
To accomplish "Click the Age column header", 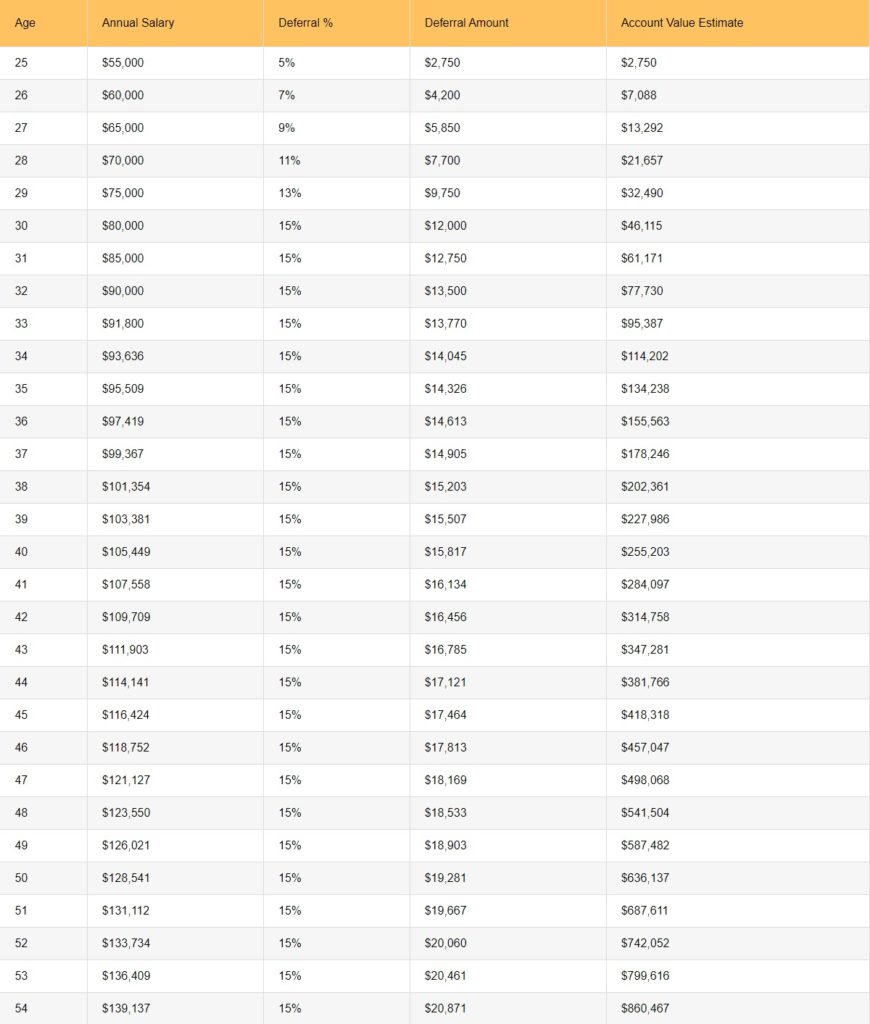I will (25, 23).
